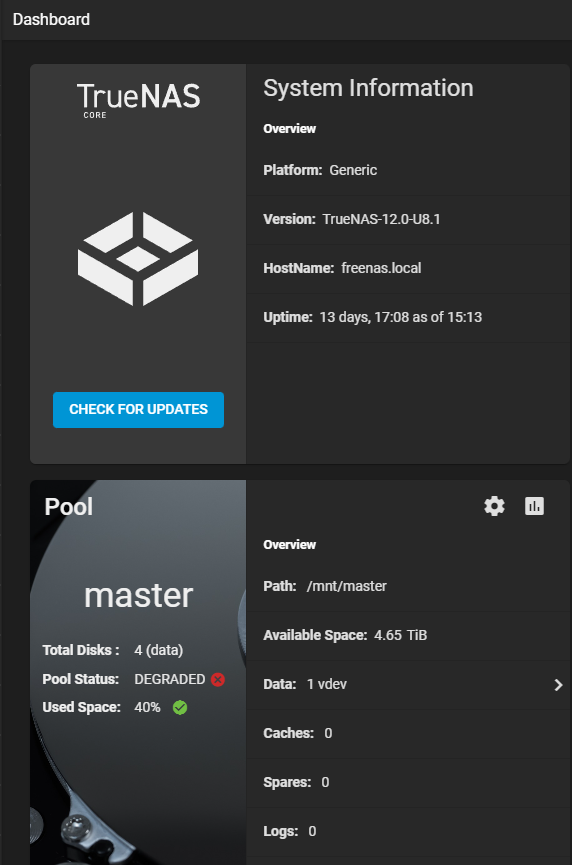
Task: Click the Pool card title
Action: point(69,507)
